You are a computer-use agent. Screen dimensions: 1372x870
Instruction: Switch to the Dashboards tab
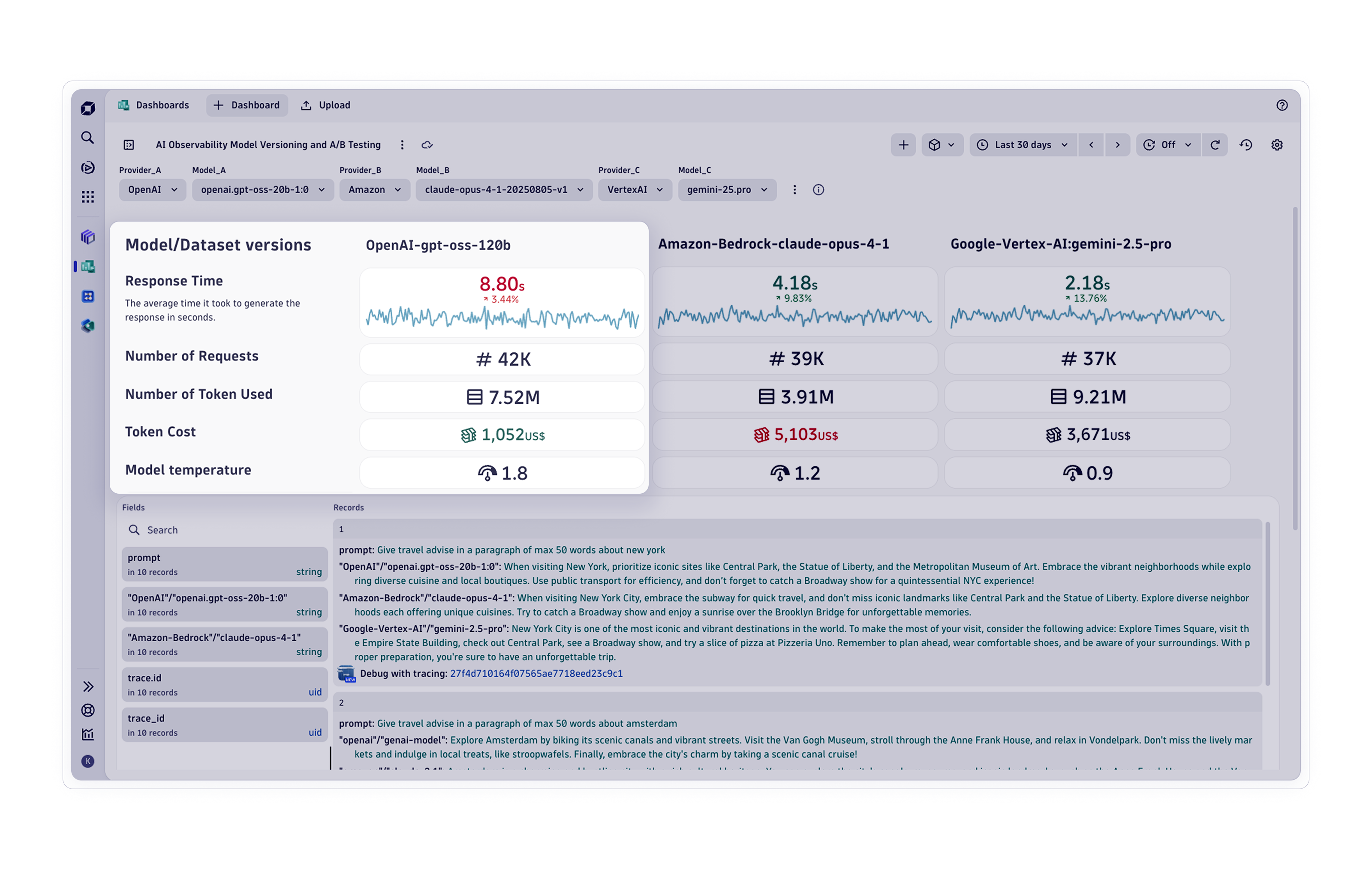tap(154, 105)
